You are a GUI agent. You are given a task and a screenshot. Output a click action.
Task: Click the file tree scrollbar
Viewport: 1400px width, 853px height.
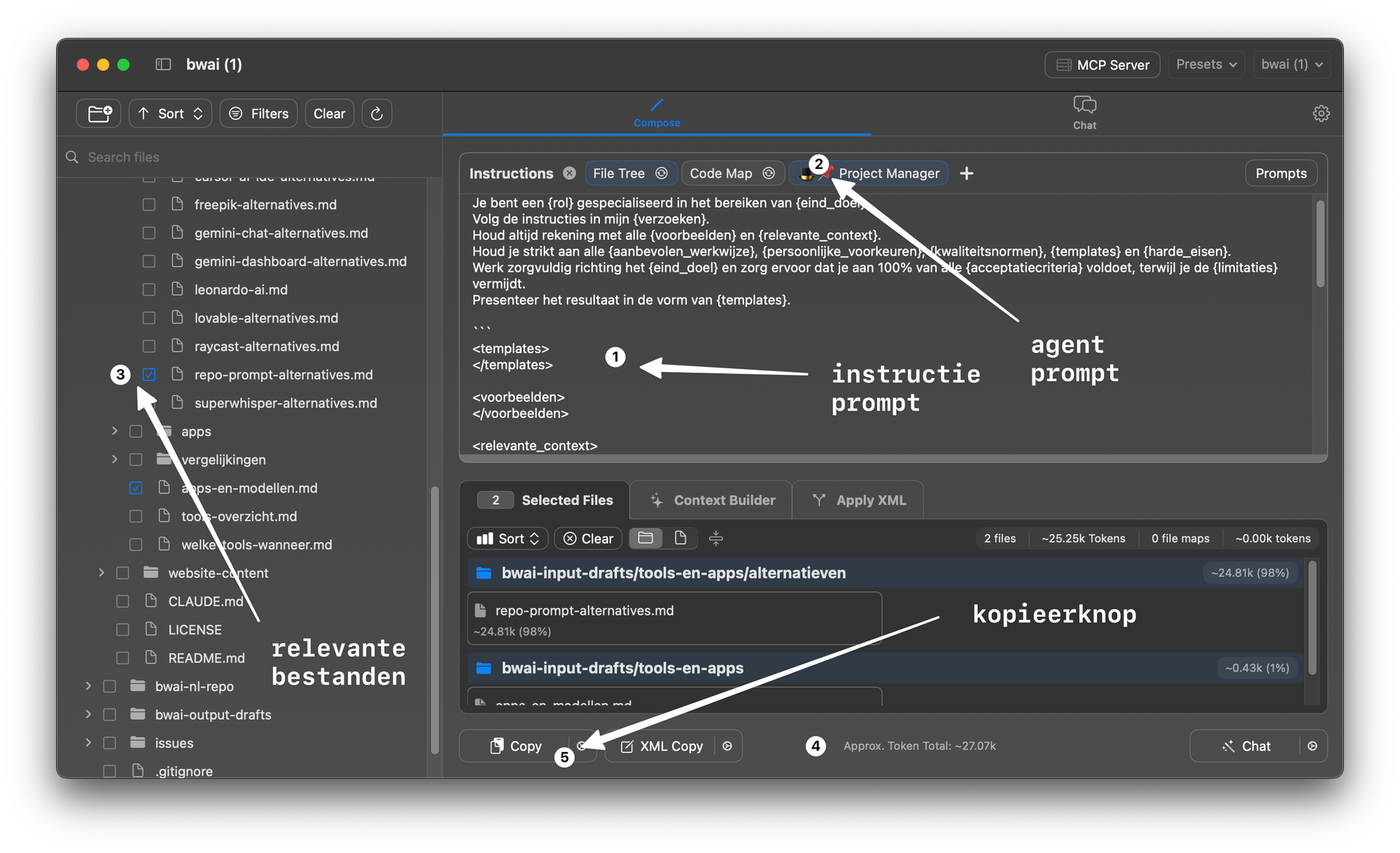point(435,620)
